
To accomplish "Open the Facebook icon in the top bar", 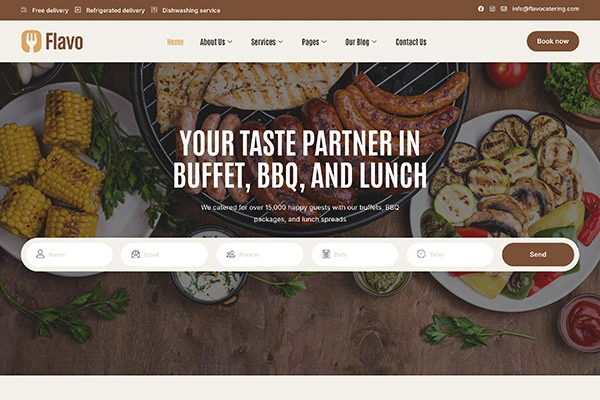I will (481, 9).
